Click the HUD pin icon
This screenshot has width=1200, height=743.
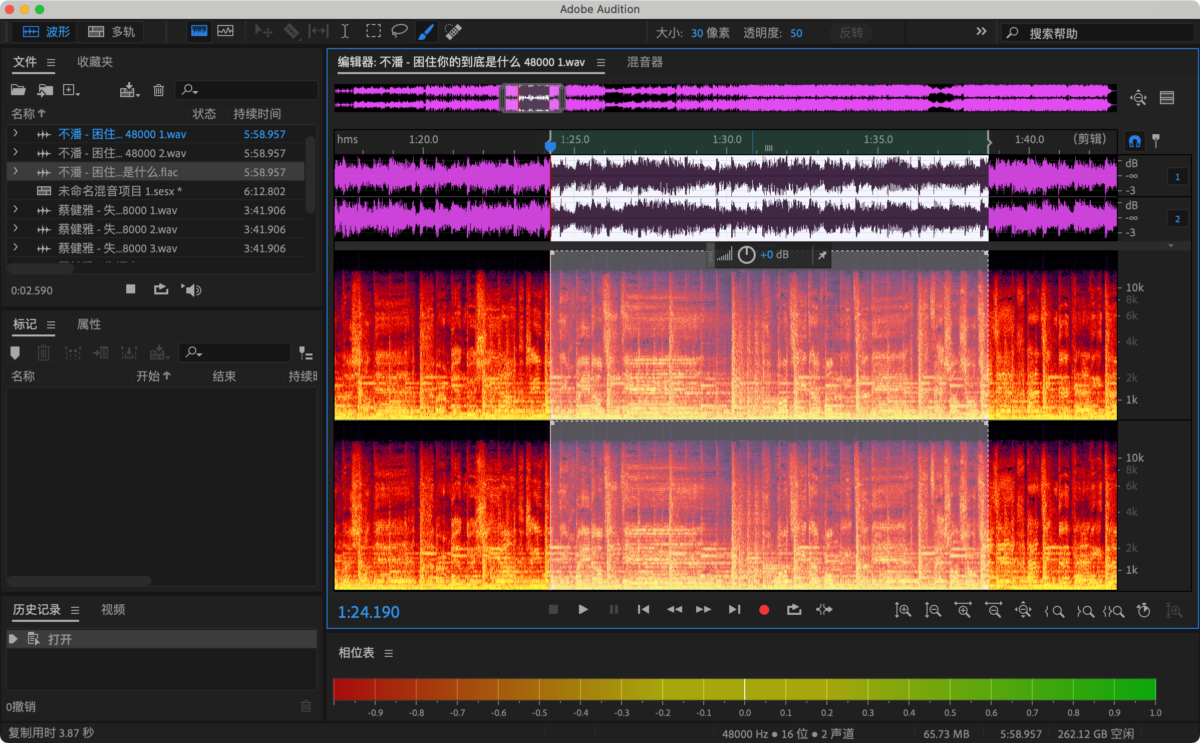[x=822, y=255]
